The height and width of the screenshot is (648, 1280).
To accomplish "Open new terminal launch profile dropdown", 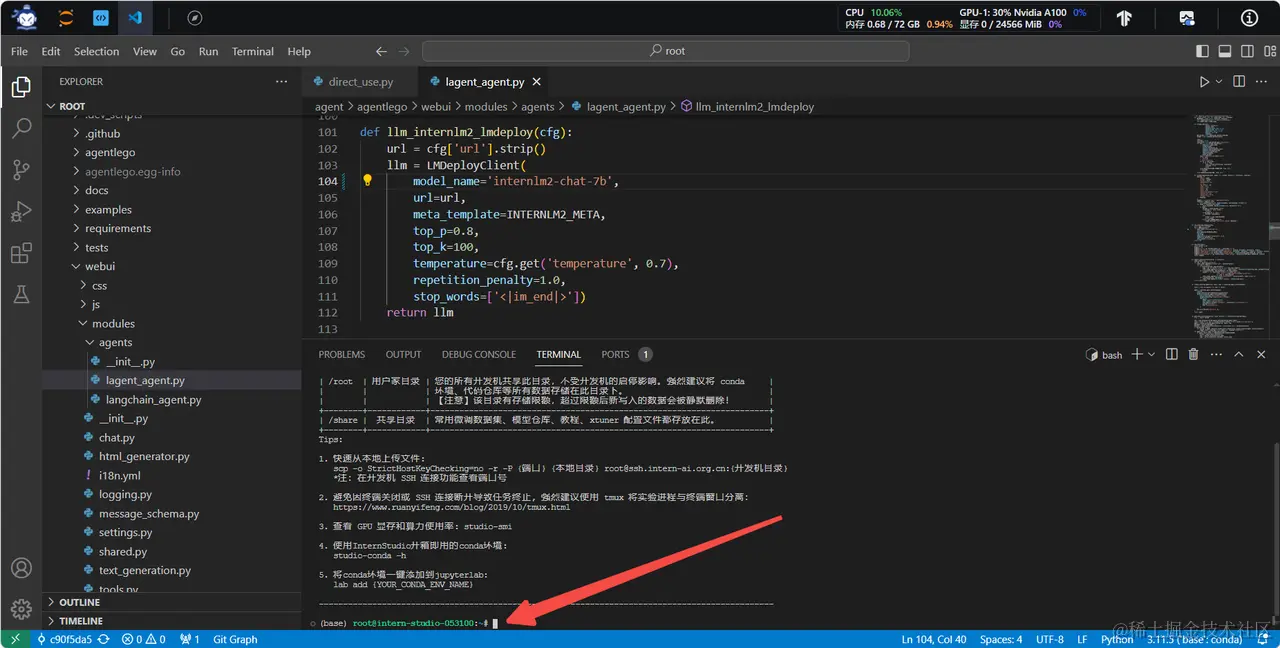I will coord(1152,354).
